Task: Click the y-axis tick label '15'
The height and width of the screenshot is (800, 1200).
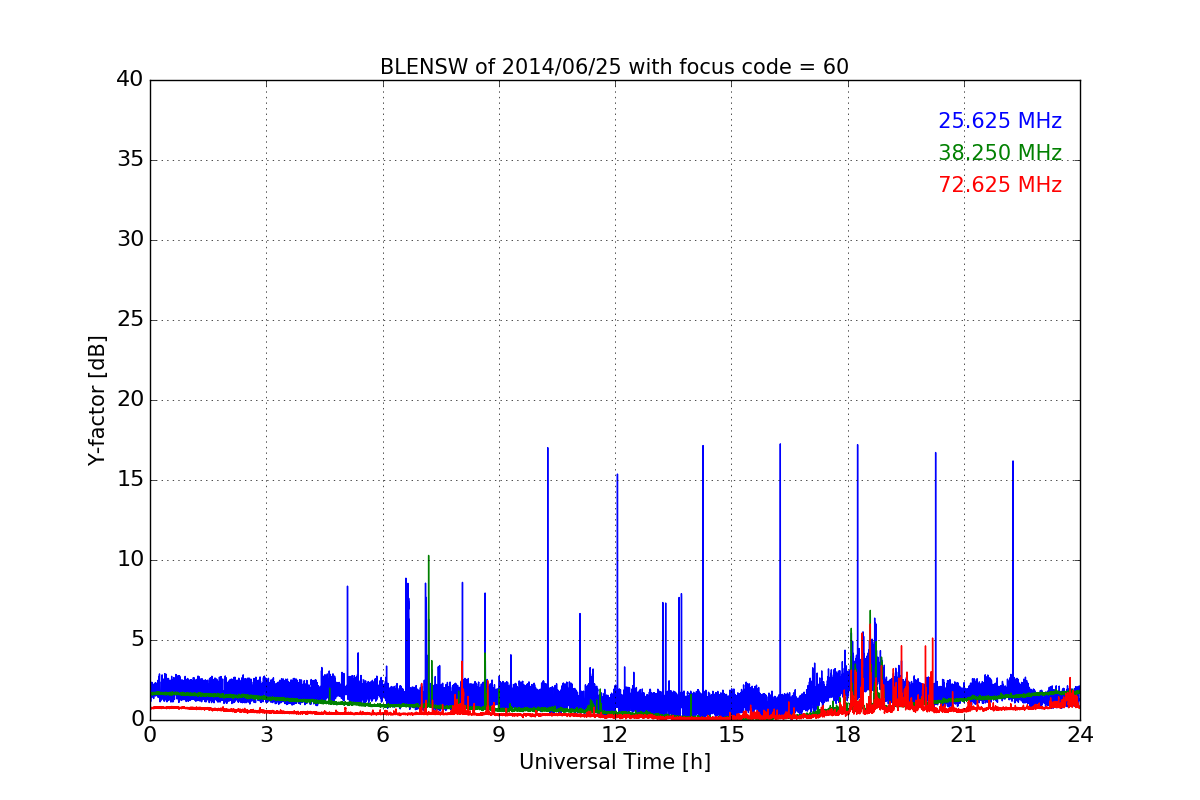Action: (x=130, y=480)
